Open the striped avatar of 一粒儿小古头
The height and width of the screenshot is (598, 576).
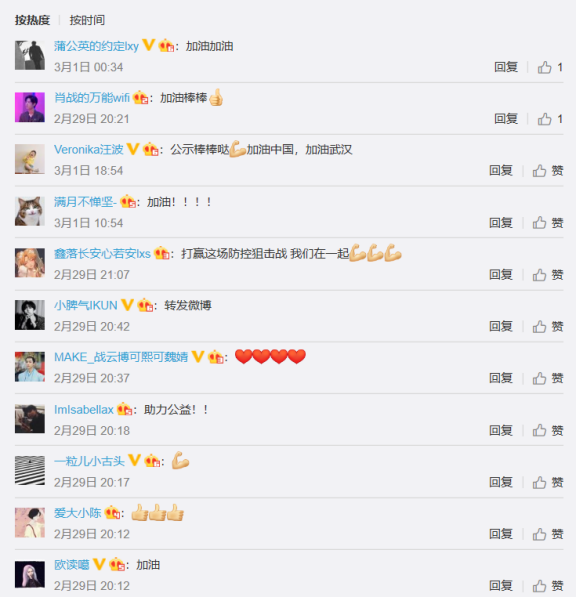click(x=30, y=470)
